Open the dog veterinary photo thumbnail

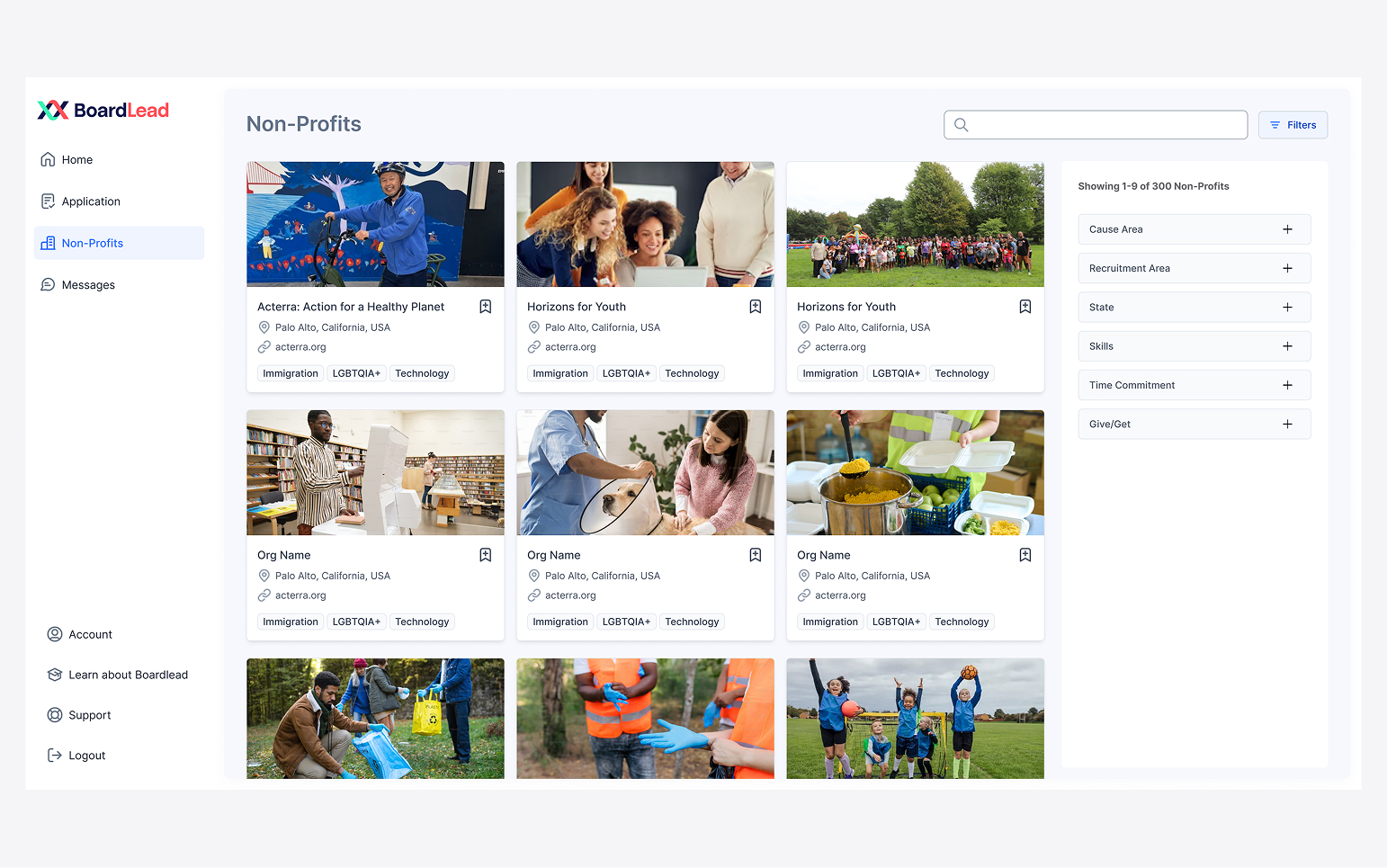(x=645, y=473)
